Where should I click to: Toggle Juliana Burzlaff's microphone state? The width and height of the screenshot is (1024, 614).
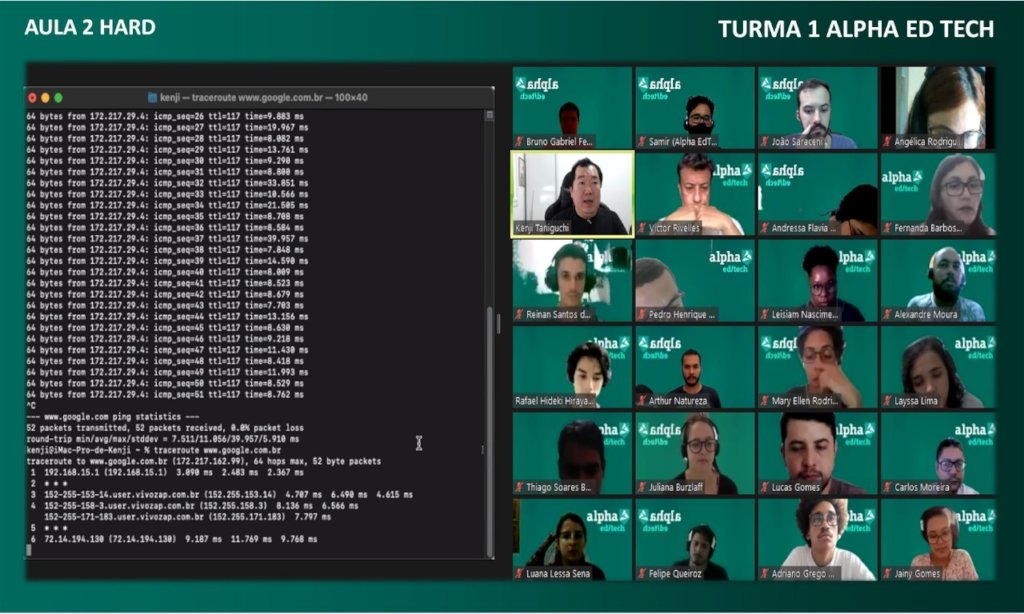click(x=642, y=486)
